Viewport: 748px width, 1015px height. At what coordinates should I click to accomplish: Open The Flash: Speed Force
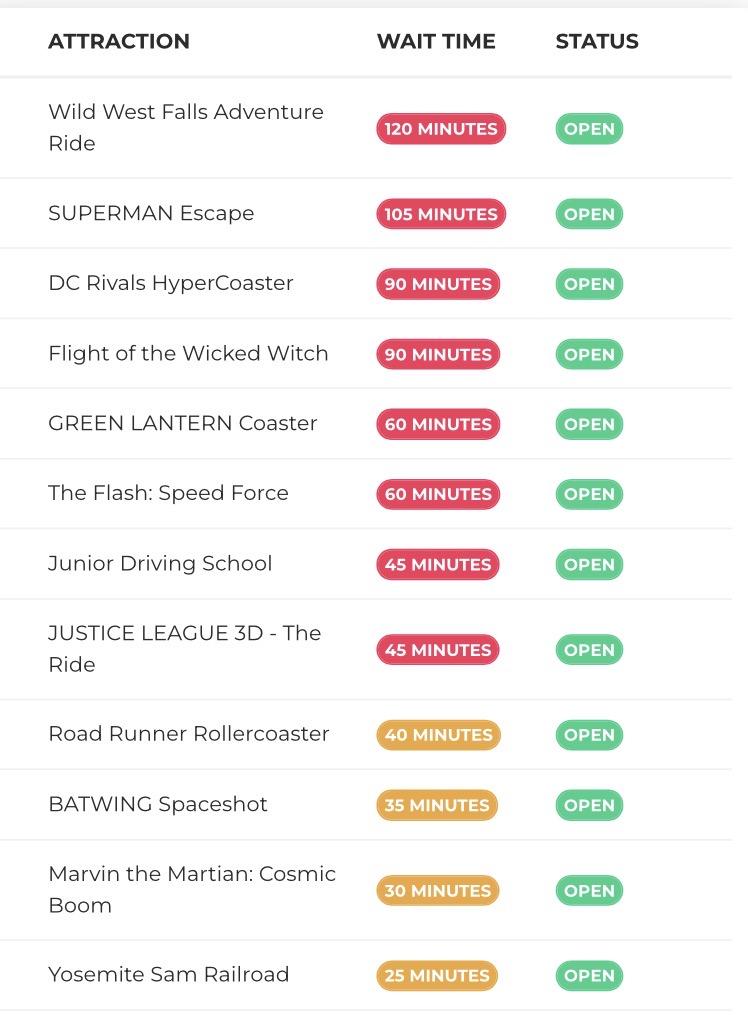168,493
